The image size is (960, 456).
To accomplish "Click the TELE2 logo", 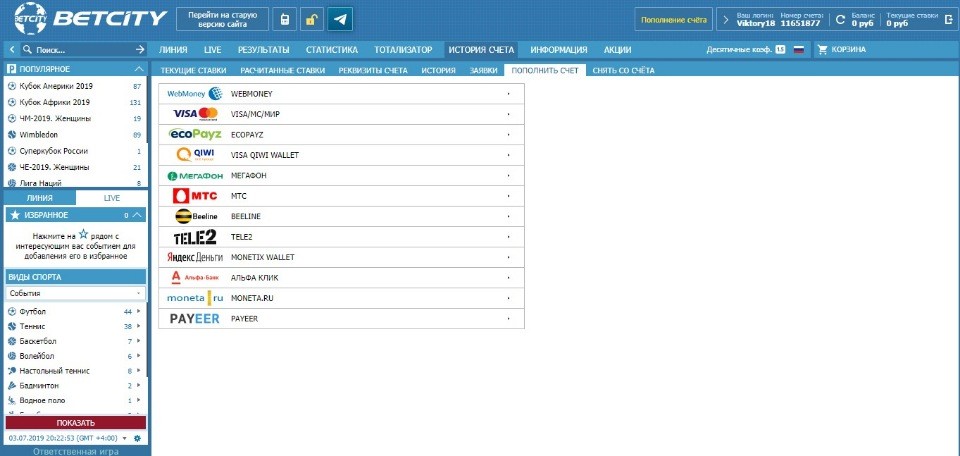I will pyautogui.click(x=195, y=237).
